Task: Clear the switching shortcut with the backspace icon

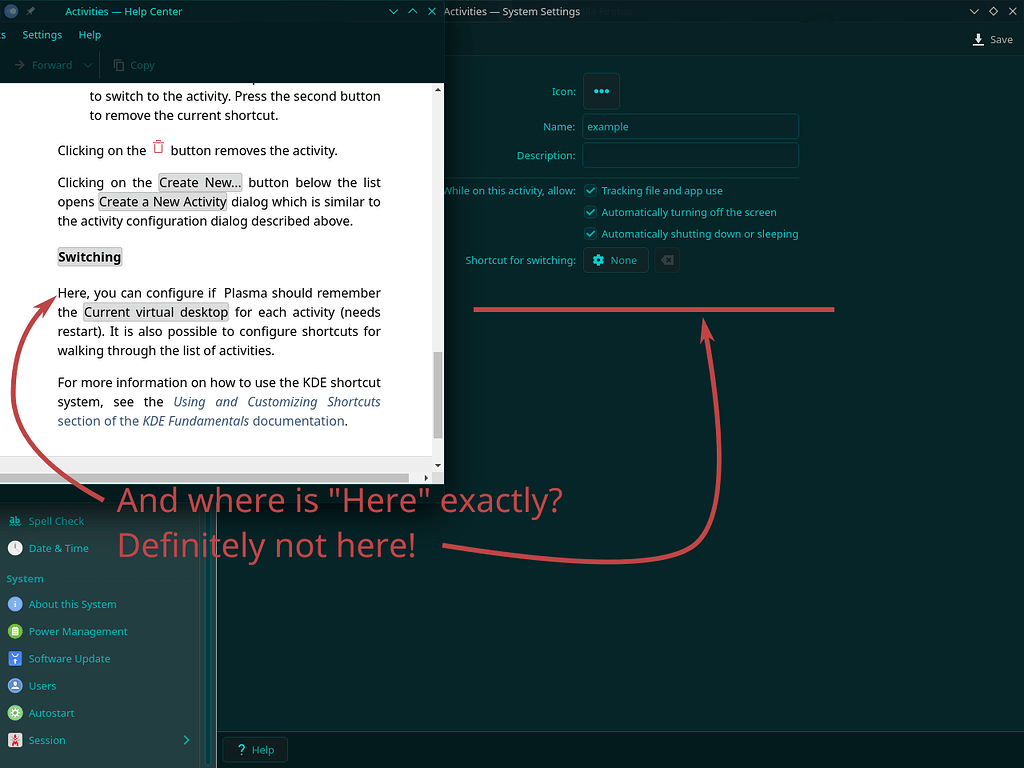Action: tap(666, 259)
